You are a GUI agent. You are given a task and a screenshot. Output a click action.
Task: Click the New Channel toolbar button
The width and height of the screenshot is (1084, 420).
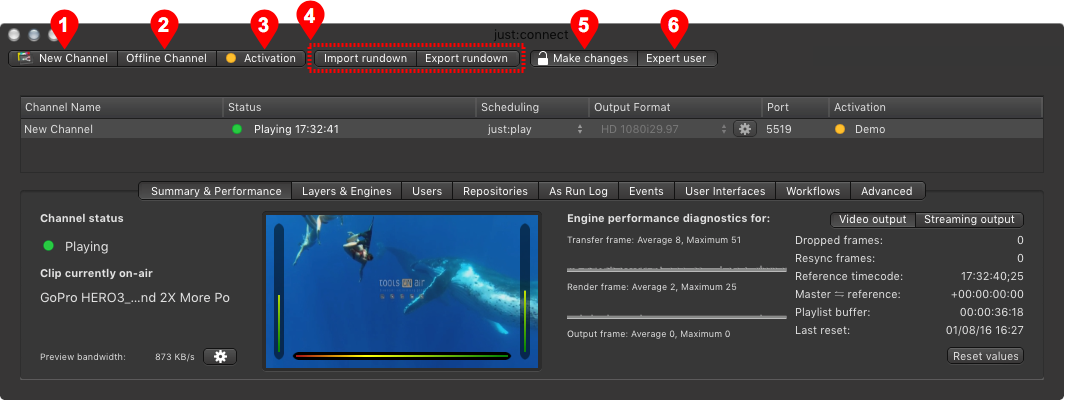[63, 59]
